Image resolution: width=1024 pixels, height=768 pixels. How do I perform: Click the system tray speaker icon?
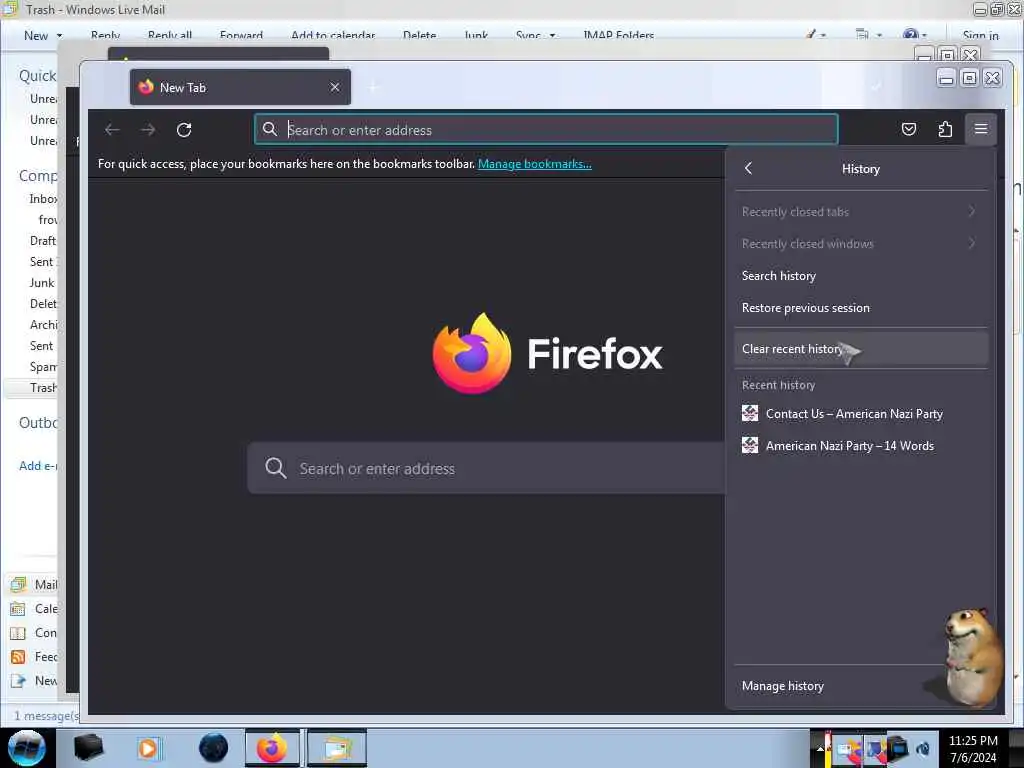click(923, 748)
